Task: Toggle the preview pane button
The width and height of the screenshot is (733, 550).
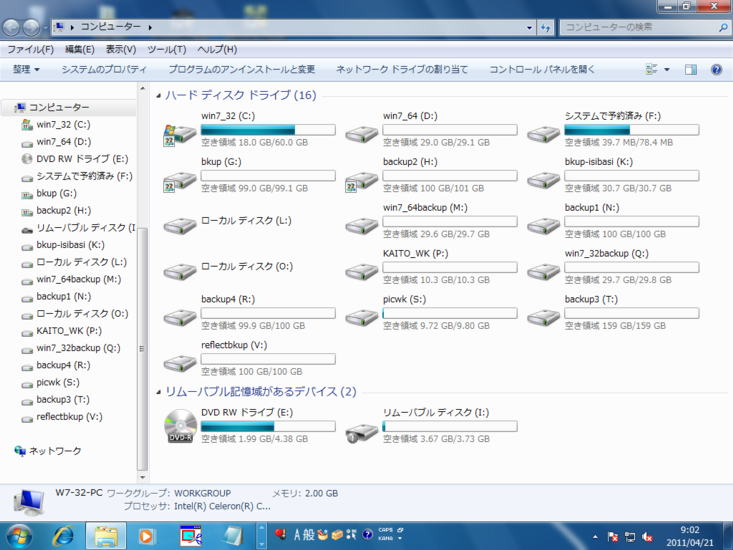Action: point(690,70)
